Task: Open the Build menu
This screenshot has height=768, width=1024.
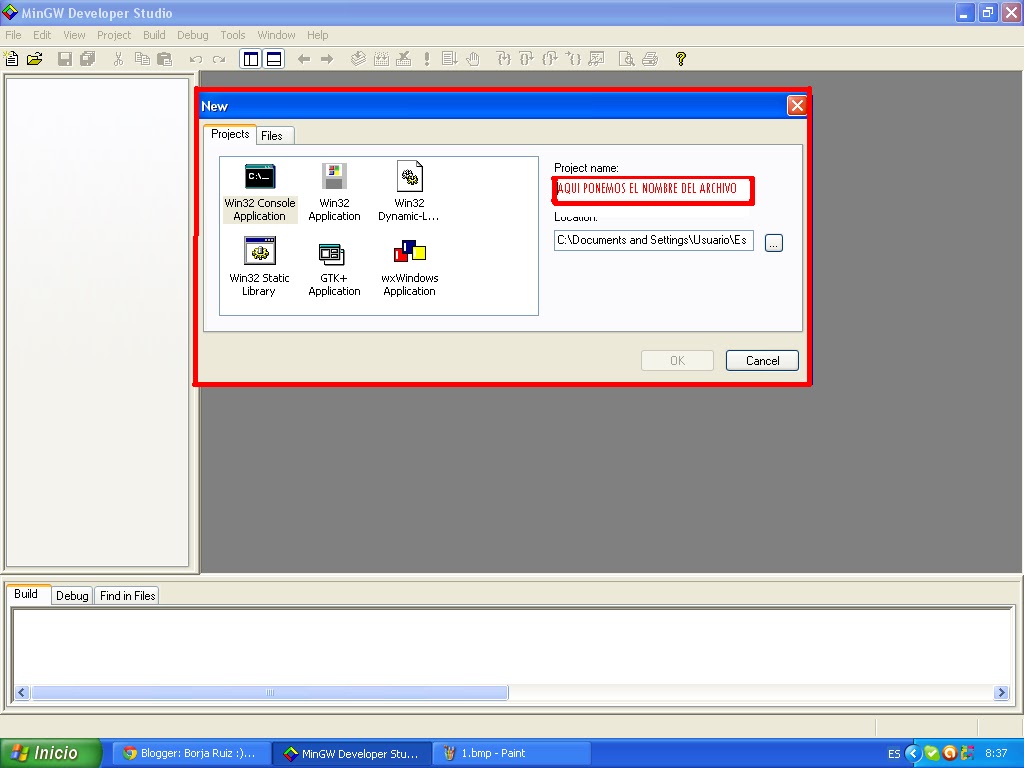Action: [x=154, y=35]
